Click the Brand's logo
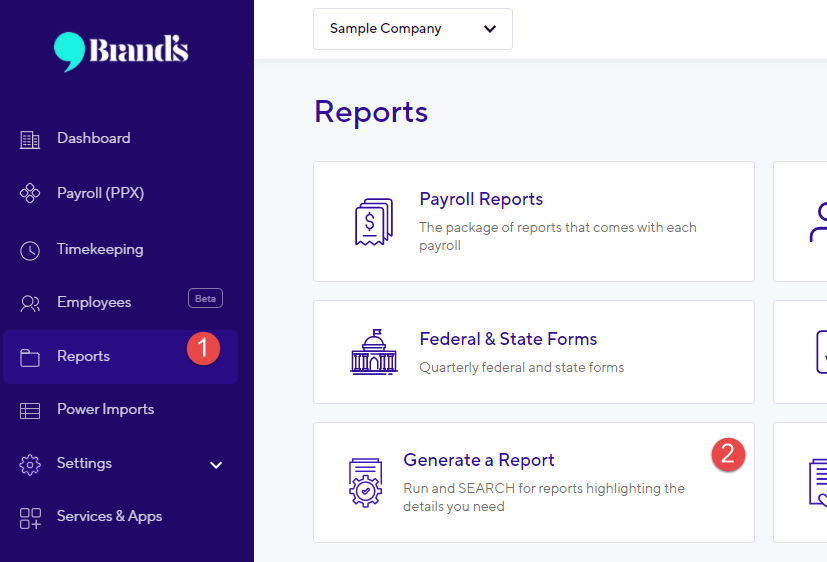This screenshot has width=827, height=562. [x=121, y=52]
